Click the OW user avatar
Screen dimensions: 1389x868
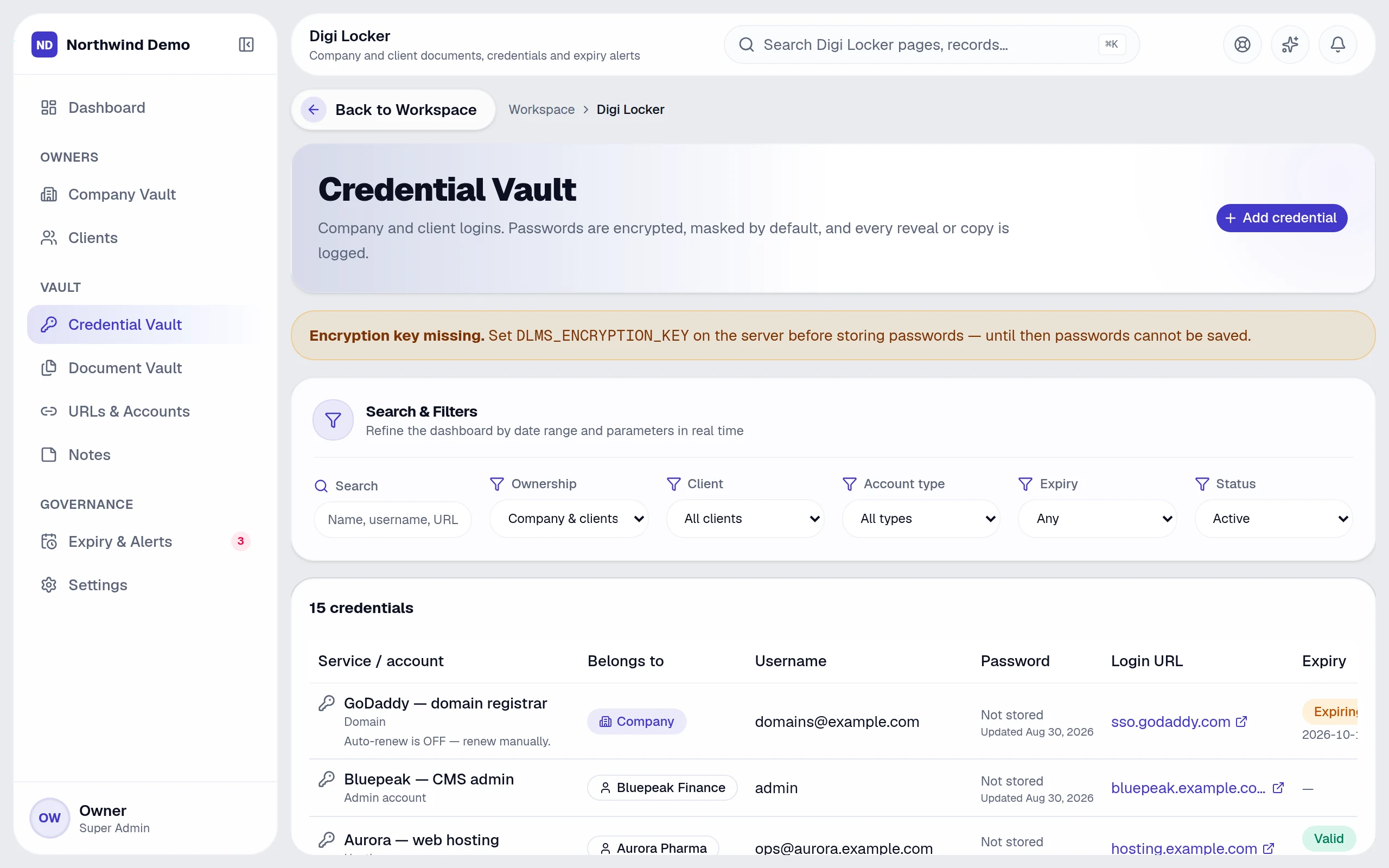(x=49, y=818)
